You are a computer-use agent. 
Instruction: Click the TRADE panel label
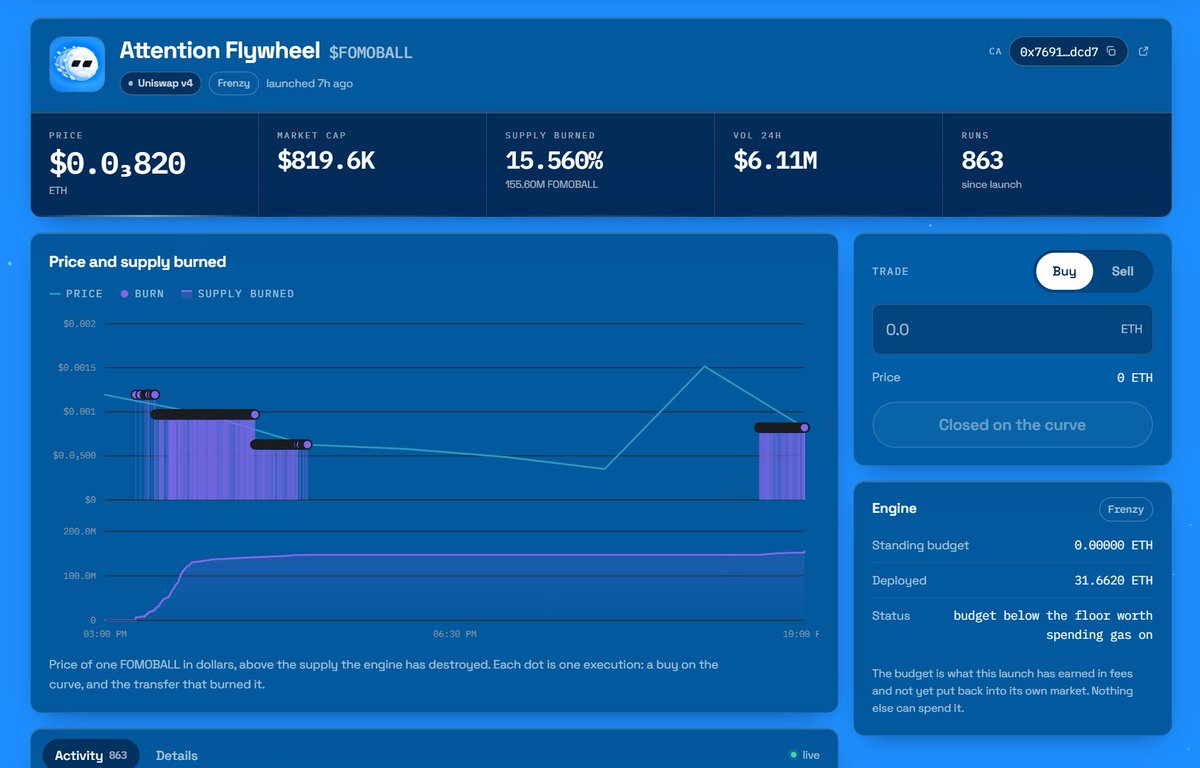point(890,271)
